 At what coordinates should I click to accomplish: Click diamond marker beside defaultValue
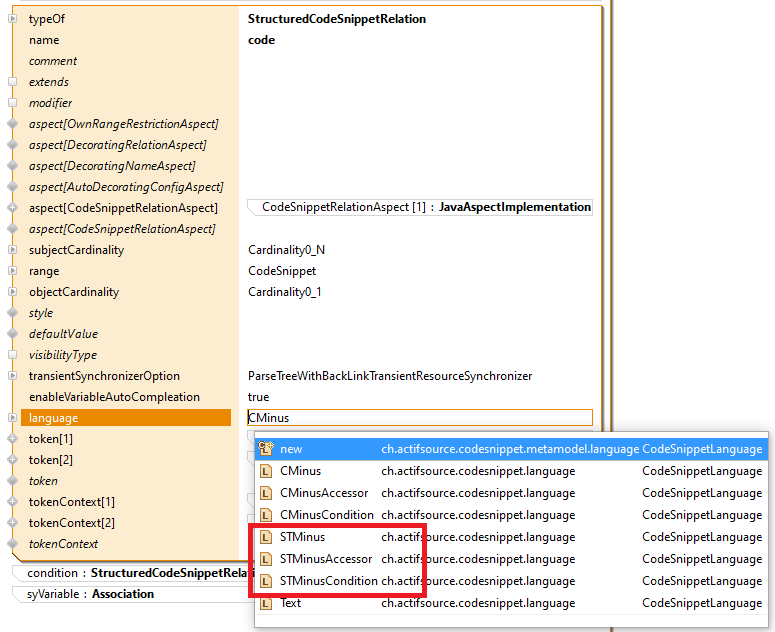(x=13, y=334)
